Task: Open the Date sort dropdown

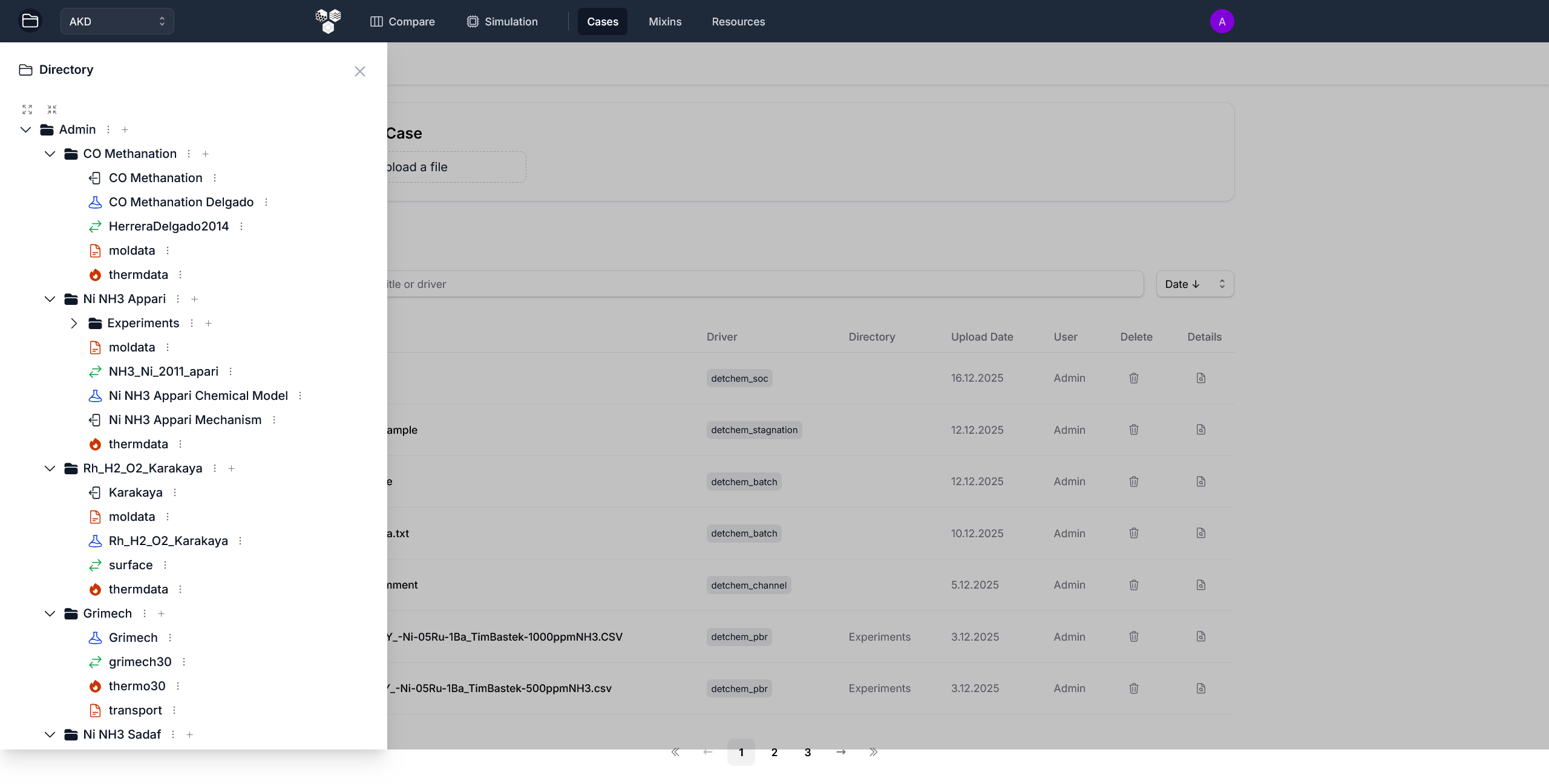Action: [1194, 284]
